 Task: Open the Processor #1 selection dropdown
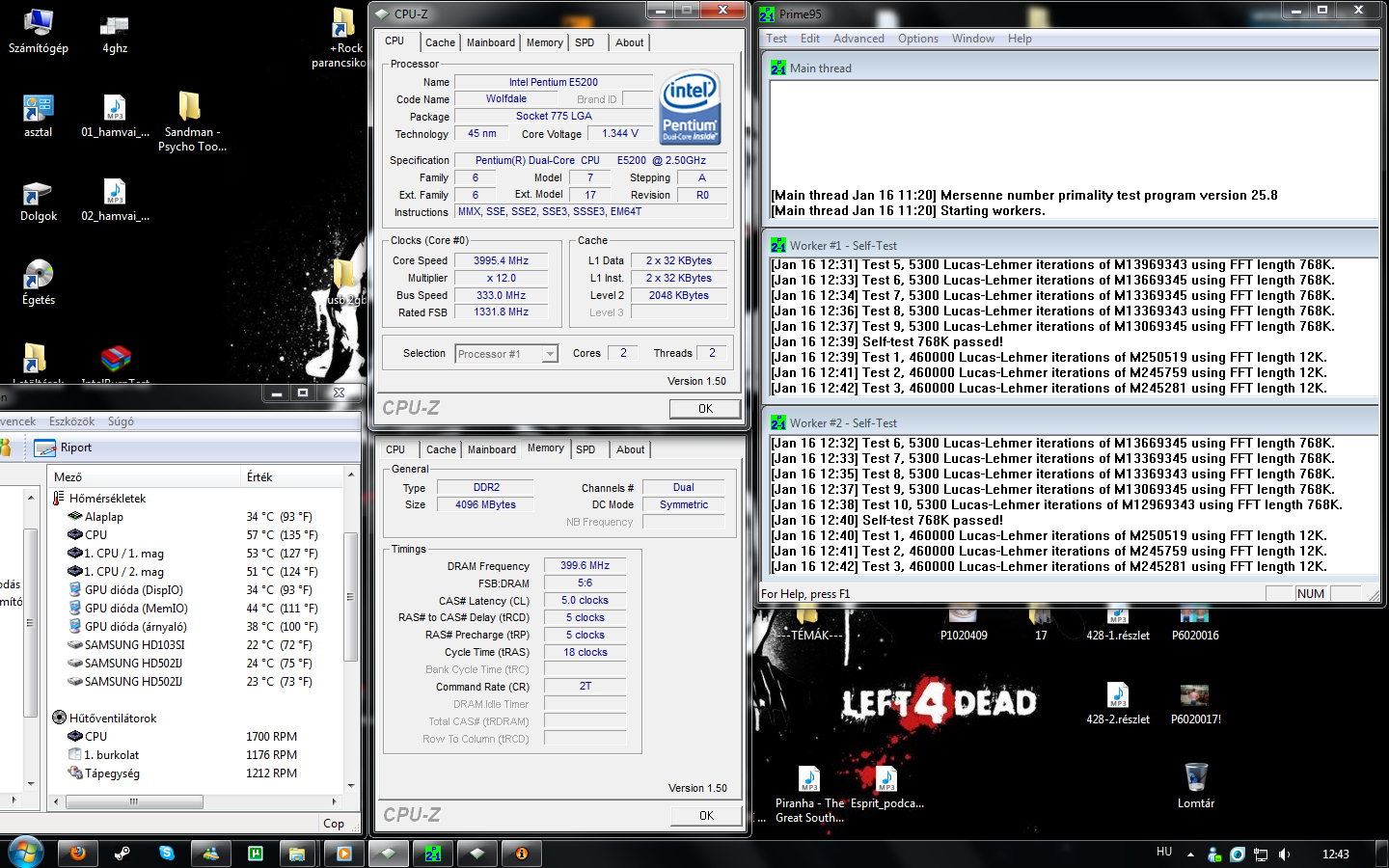click(x=506, y=354)
